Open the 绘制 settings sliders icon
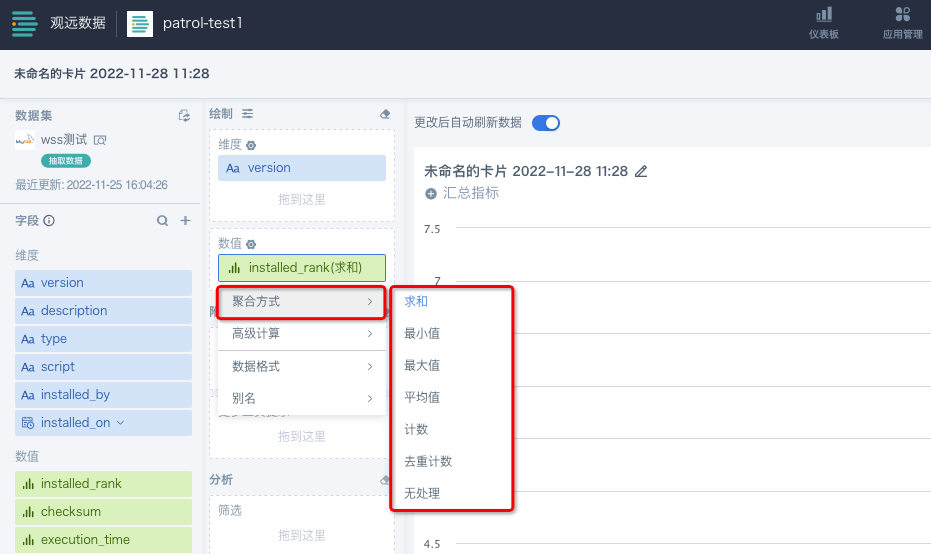This screenshot has height=554, width=931. pyautogui.click(x=247, y=114)
